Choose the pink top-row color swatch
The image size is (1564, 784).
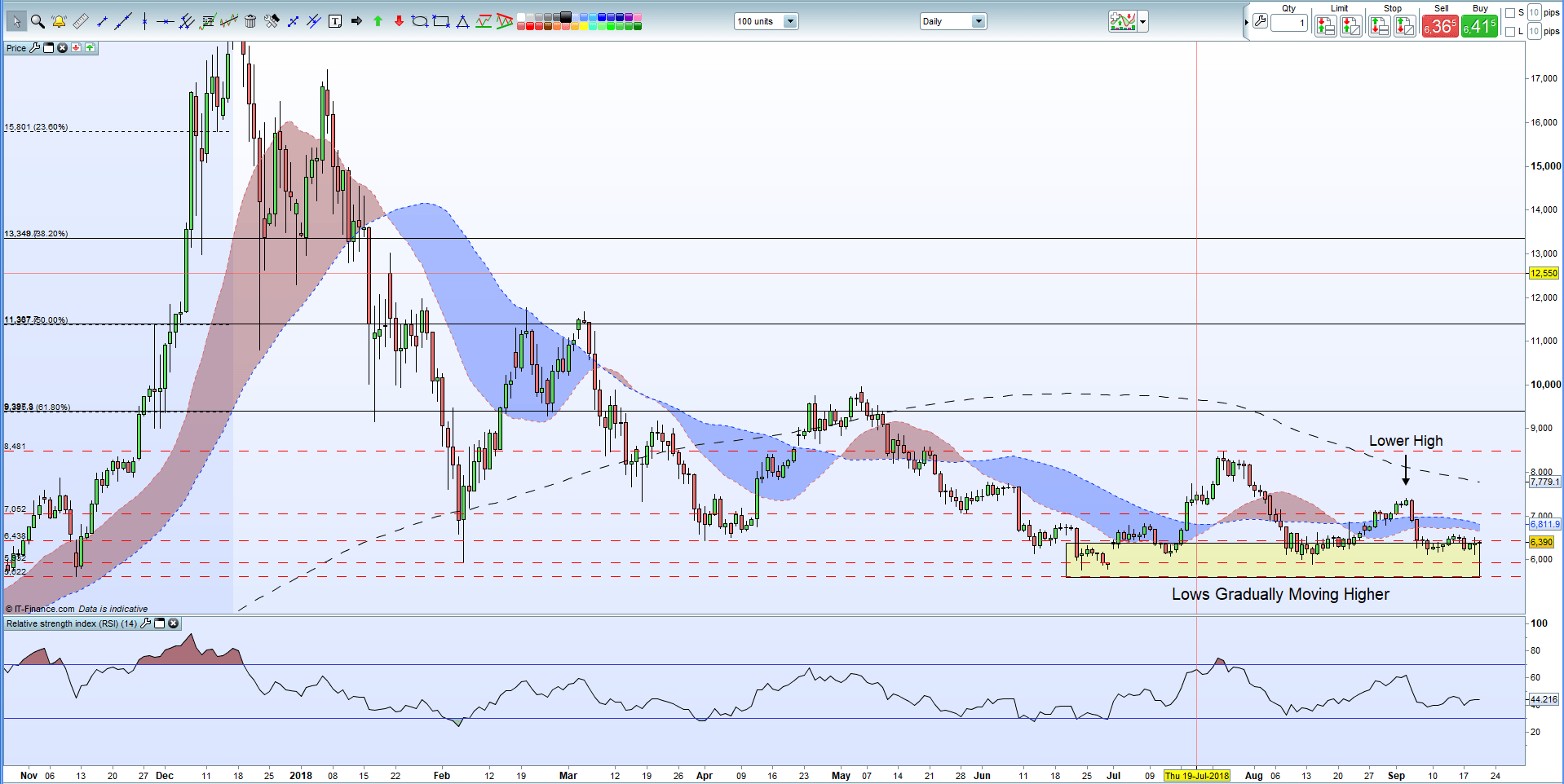(637, 16)
